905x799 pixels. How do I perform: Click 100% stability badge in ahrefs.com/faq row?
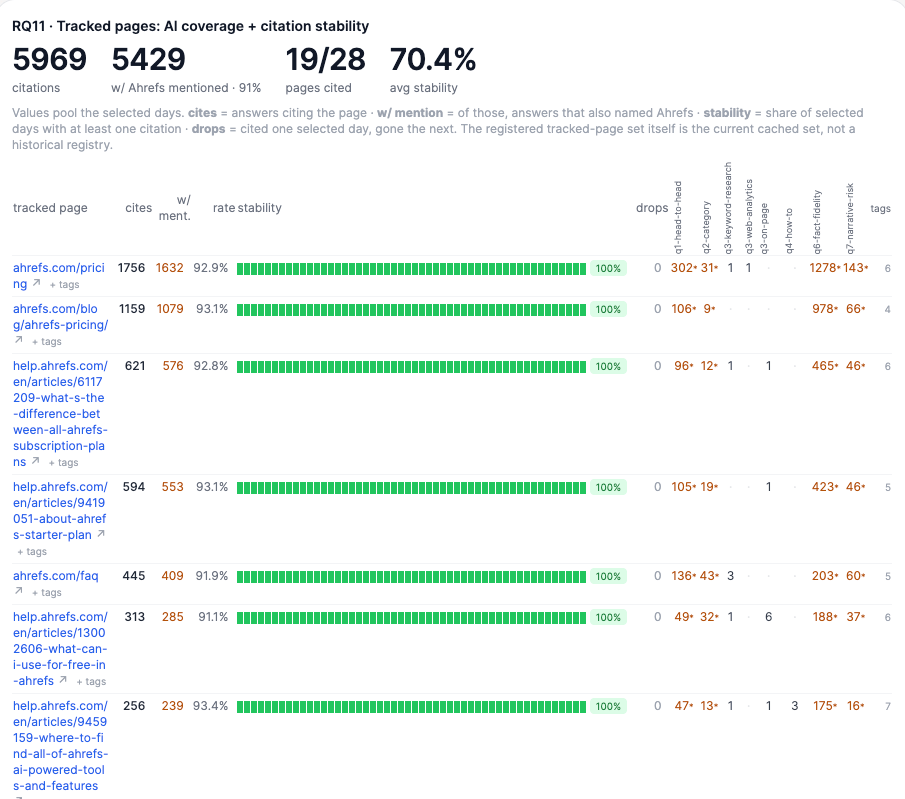608,576
